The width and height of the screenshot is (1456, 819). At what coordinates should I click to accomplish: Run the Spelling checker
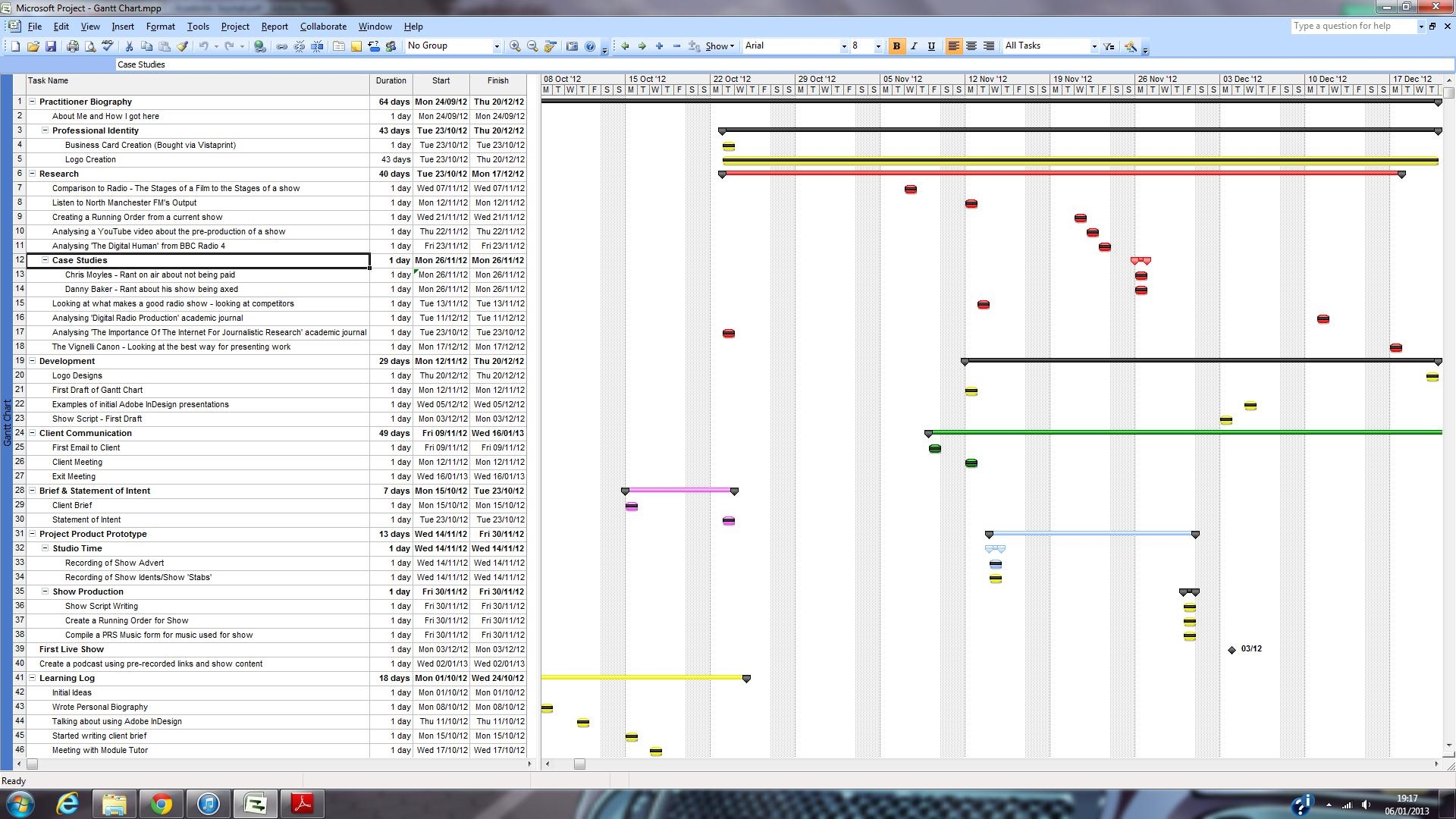(x=108, y=46)
